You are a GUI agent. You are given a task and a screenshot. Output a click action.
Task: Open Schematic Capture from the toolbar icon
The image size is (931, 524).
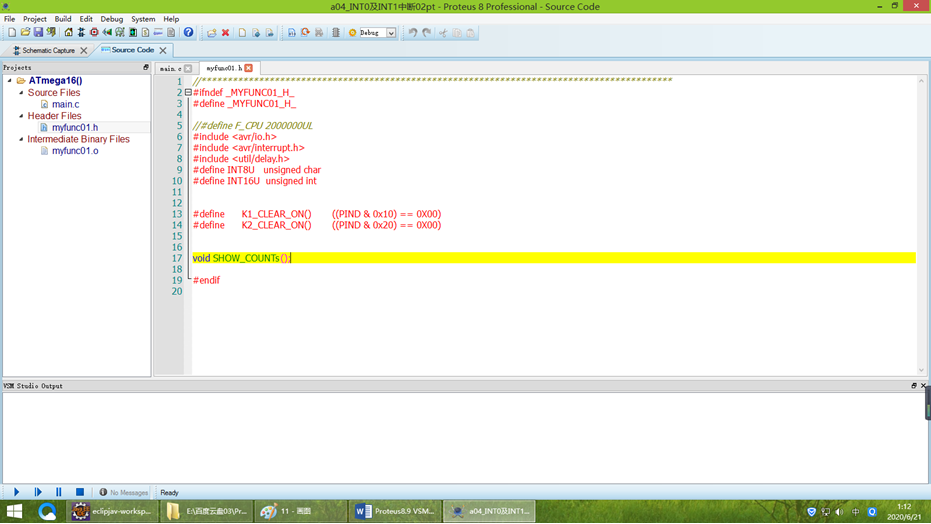81,33
